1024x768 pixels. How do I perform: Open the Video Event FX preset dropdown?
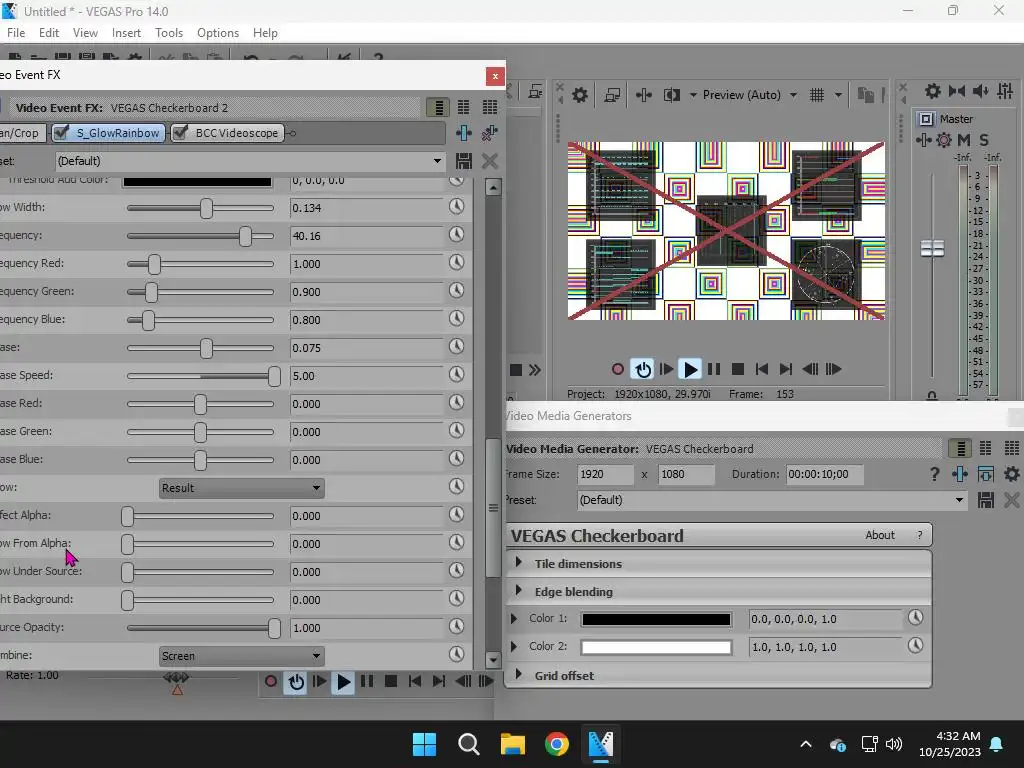pos(437,161)
